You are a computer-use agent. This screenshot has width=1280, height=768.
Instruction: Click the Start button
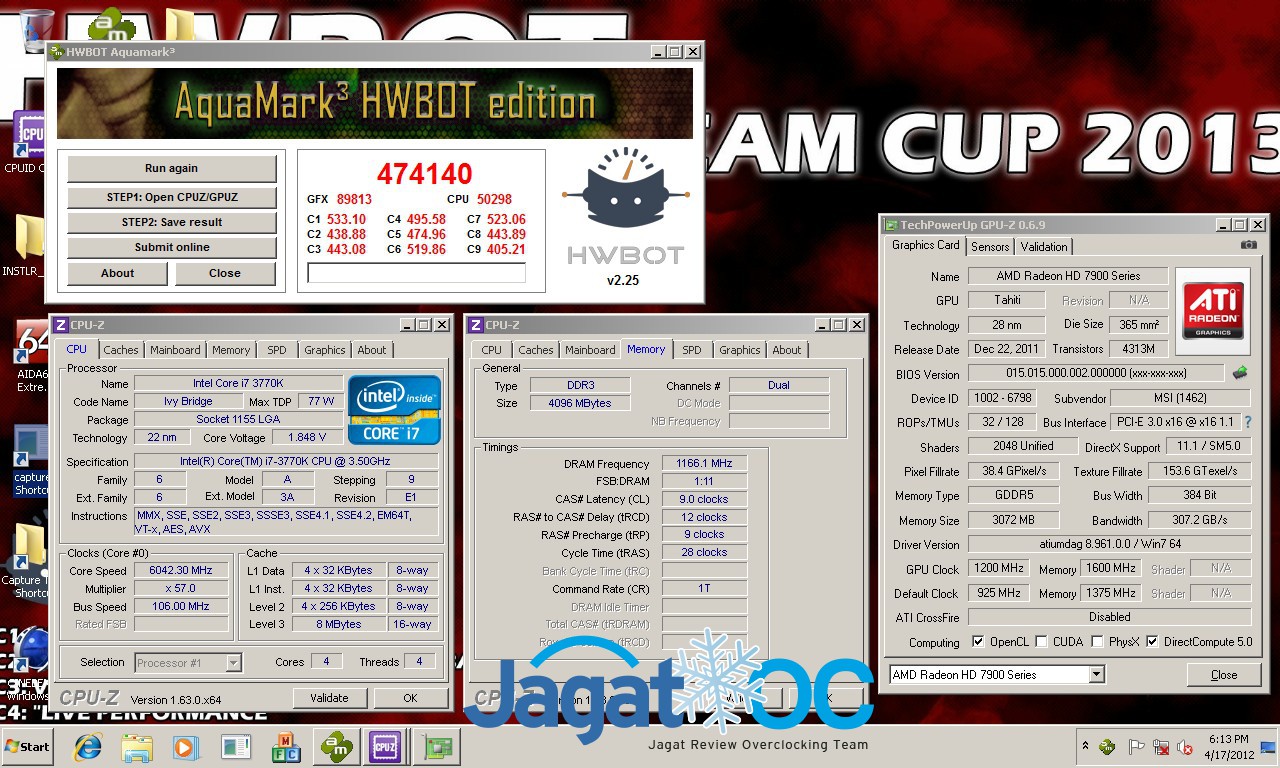click(x=27, y=746)
